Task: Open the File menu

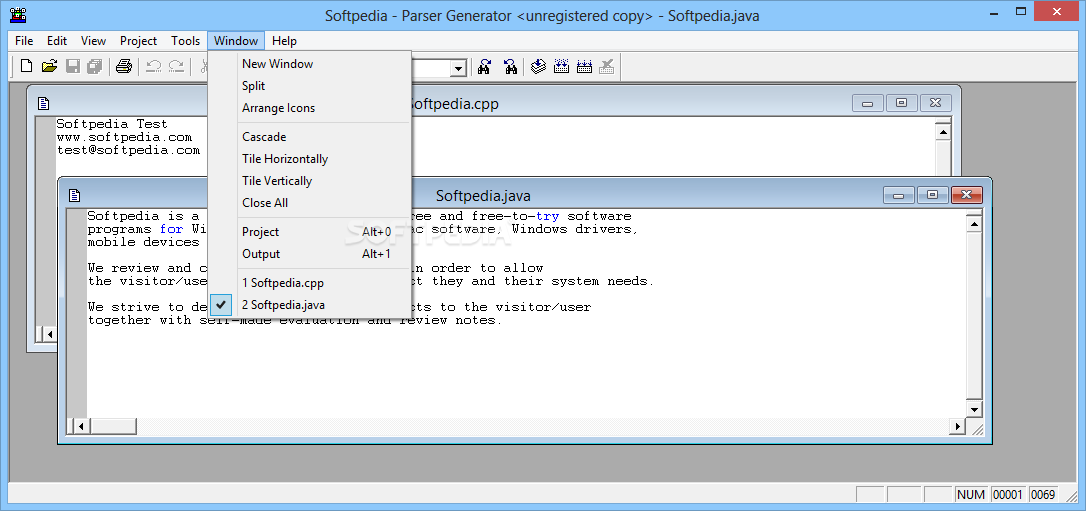Action: pyautogui.click(x=24, y=41)
